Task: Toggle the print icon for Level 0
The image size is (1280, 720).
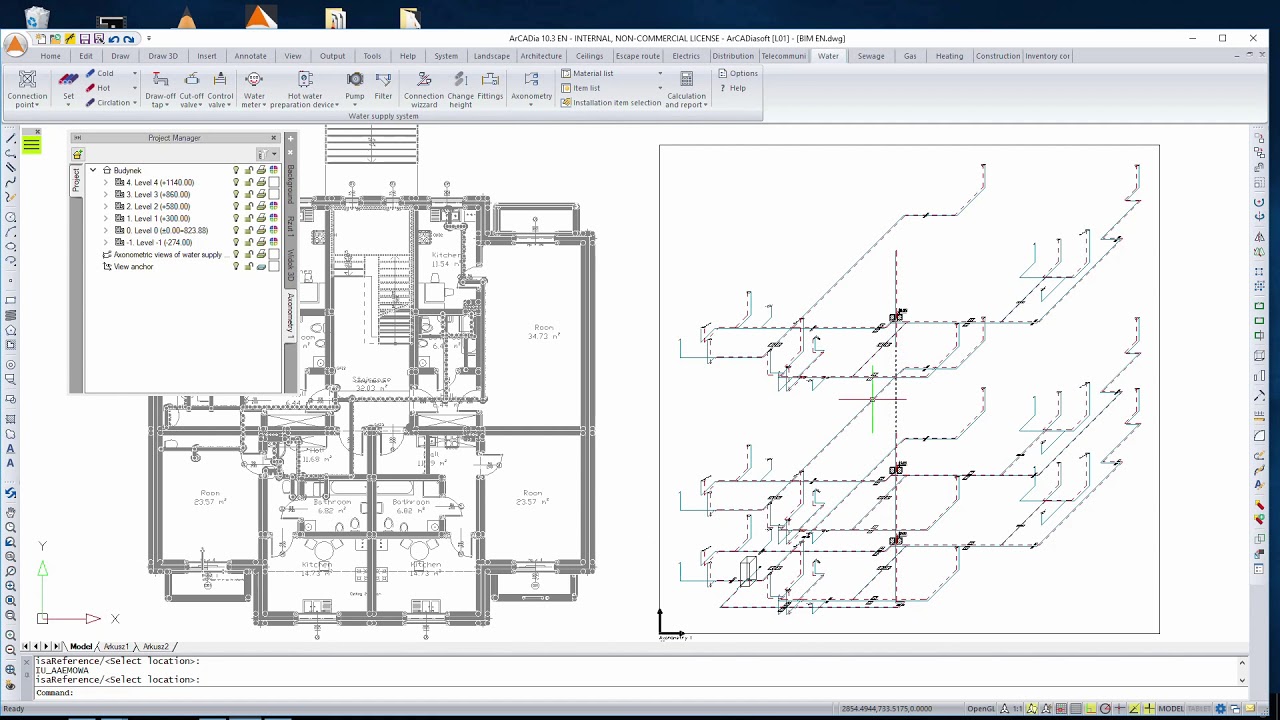Action: (x=261, y=231)
